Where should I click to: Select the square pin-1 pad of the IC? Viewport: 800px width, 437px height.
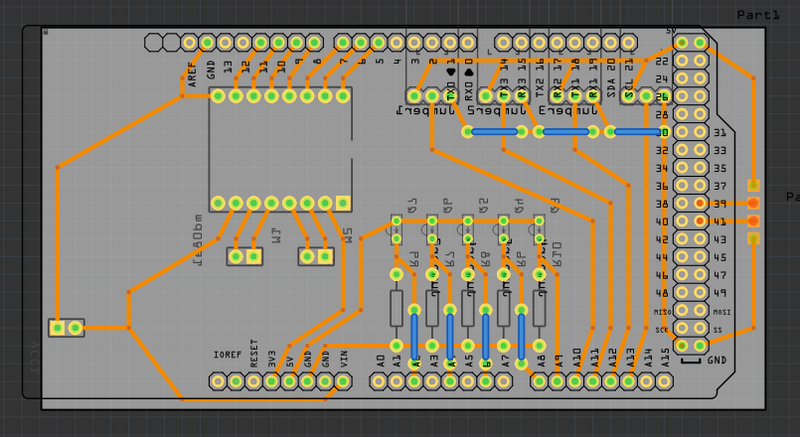click(x=343, y=203)
